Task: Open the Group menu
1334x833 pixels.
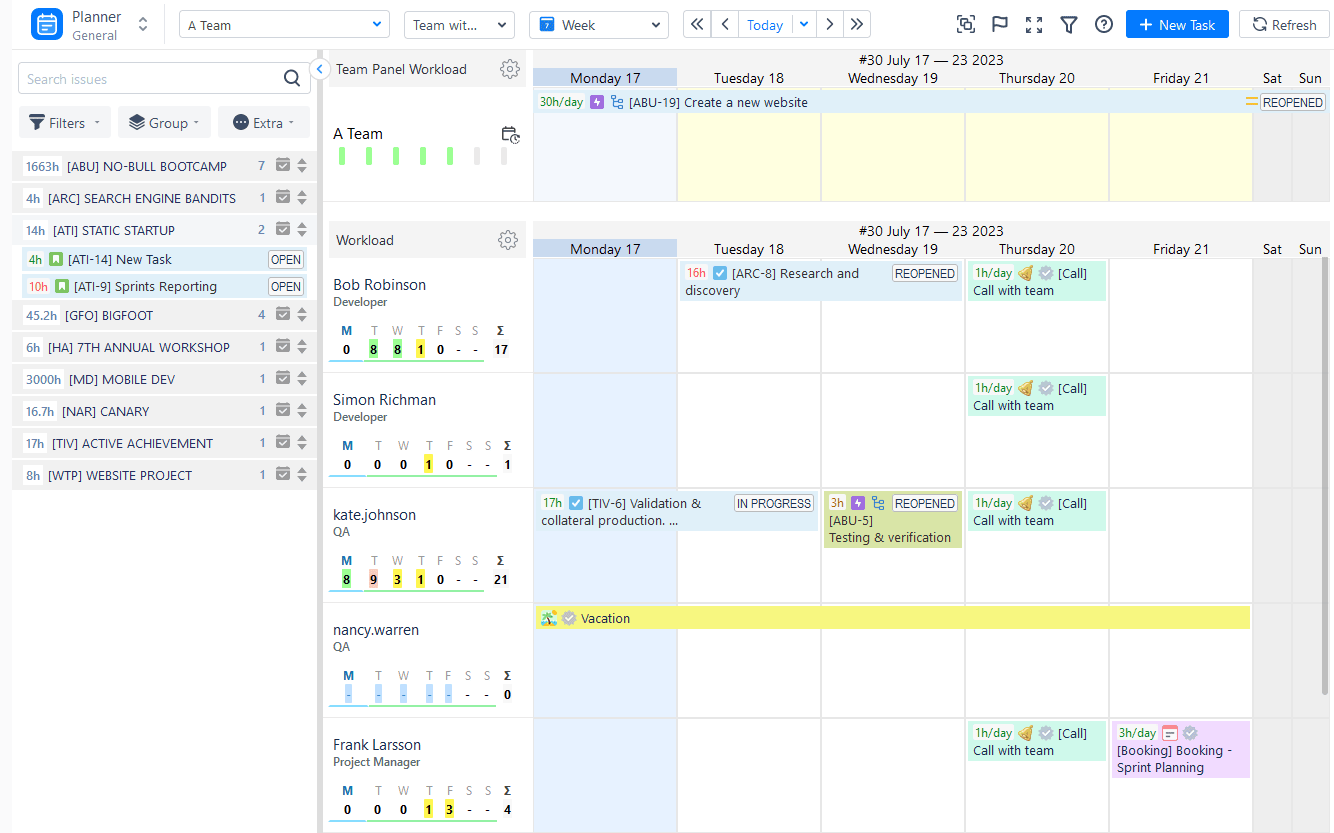Action: click(x=164, y=123)
